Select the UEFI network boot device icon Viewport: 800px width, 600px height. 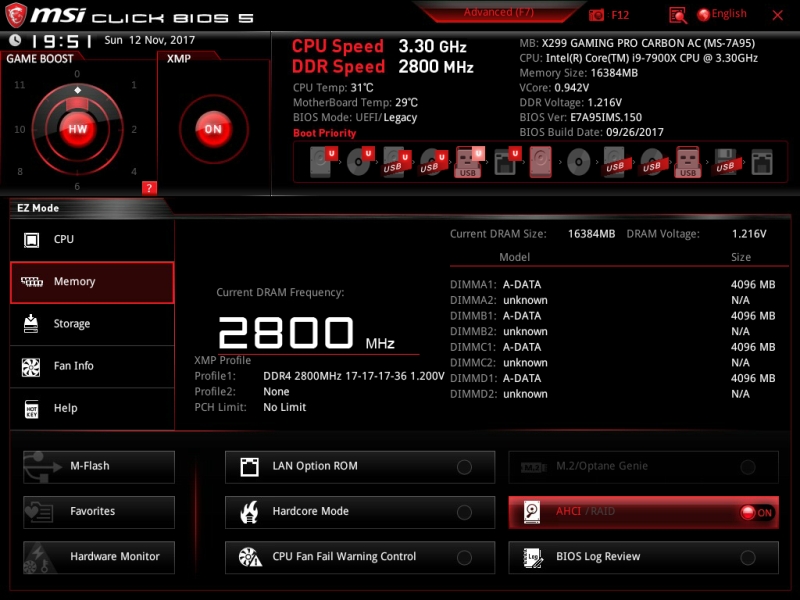[507, 162]
